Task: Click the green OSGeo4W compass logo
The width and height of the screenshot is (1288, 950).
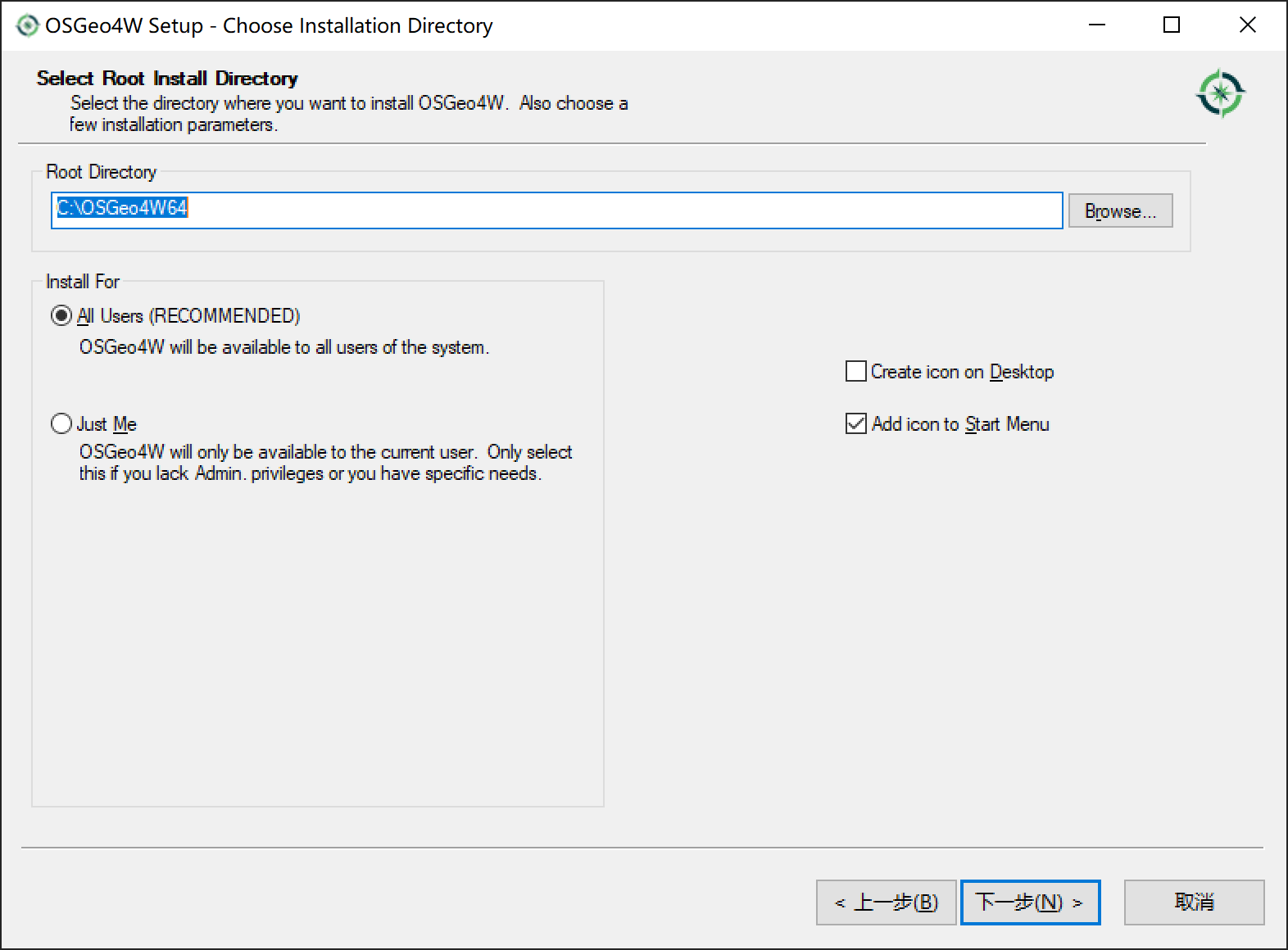Action: point(1220,93)
